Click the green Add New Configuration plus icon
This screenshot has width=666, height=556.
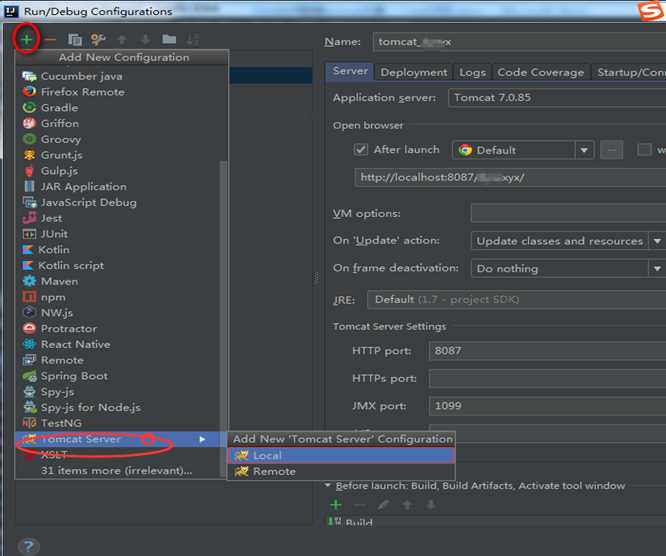pos(26,40)
